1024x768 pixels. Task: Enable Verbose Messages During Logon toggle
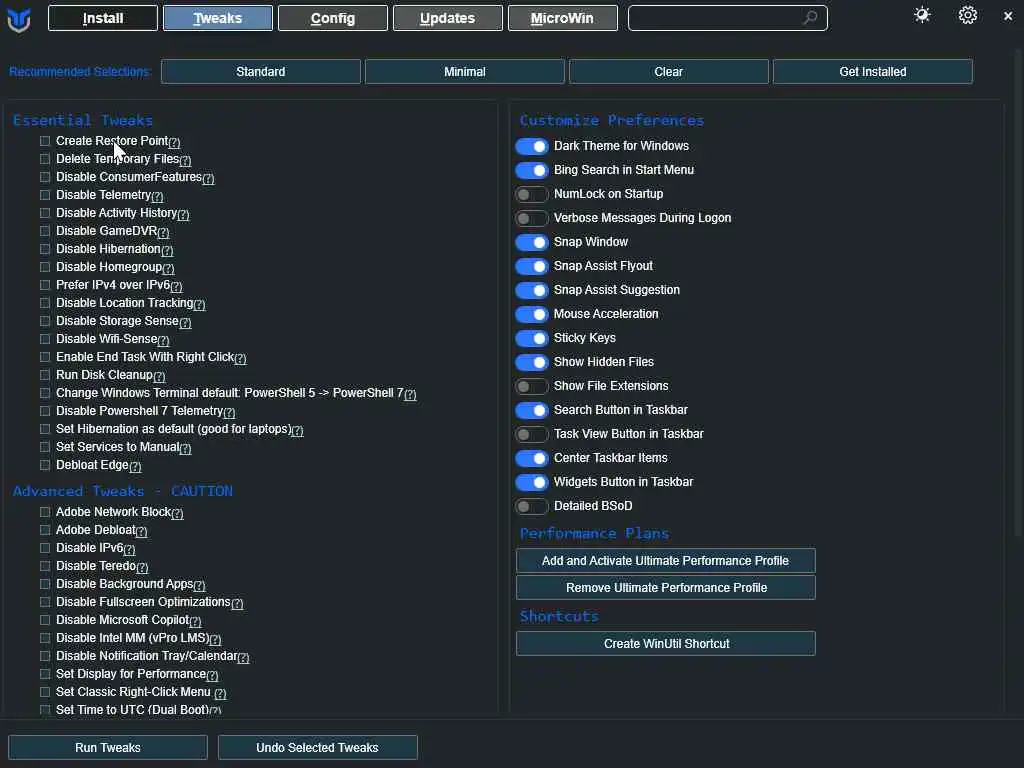532,218
